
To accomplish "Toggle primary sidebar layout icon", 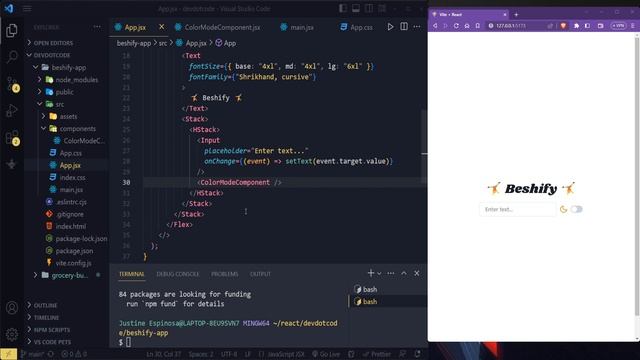I will click(343, 9).
